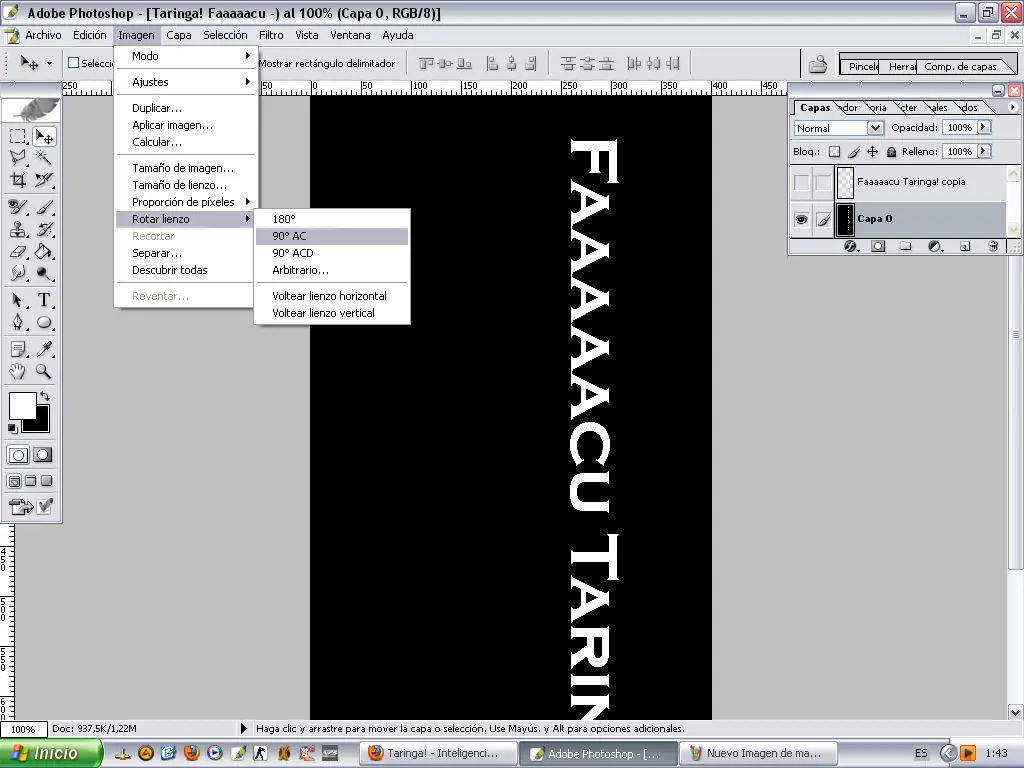Select the Zoom magnifier tool
The image size is (1024, 768).
[x=44, y=372]
